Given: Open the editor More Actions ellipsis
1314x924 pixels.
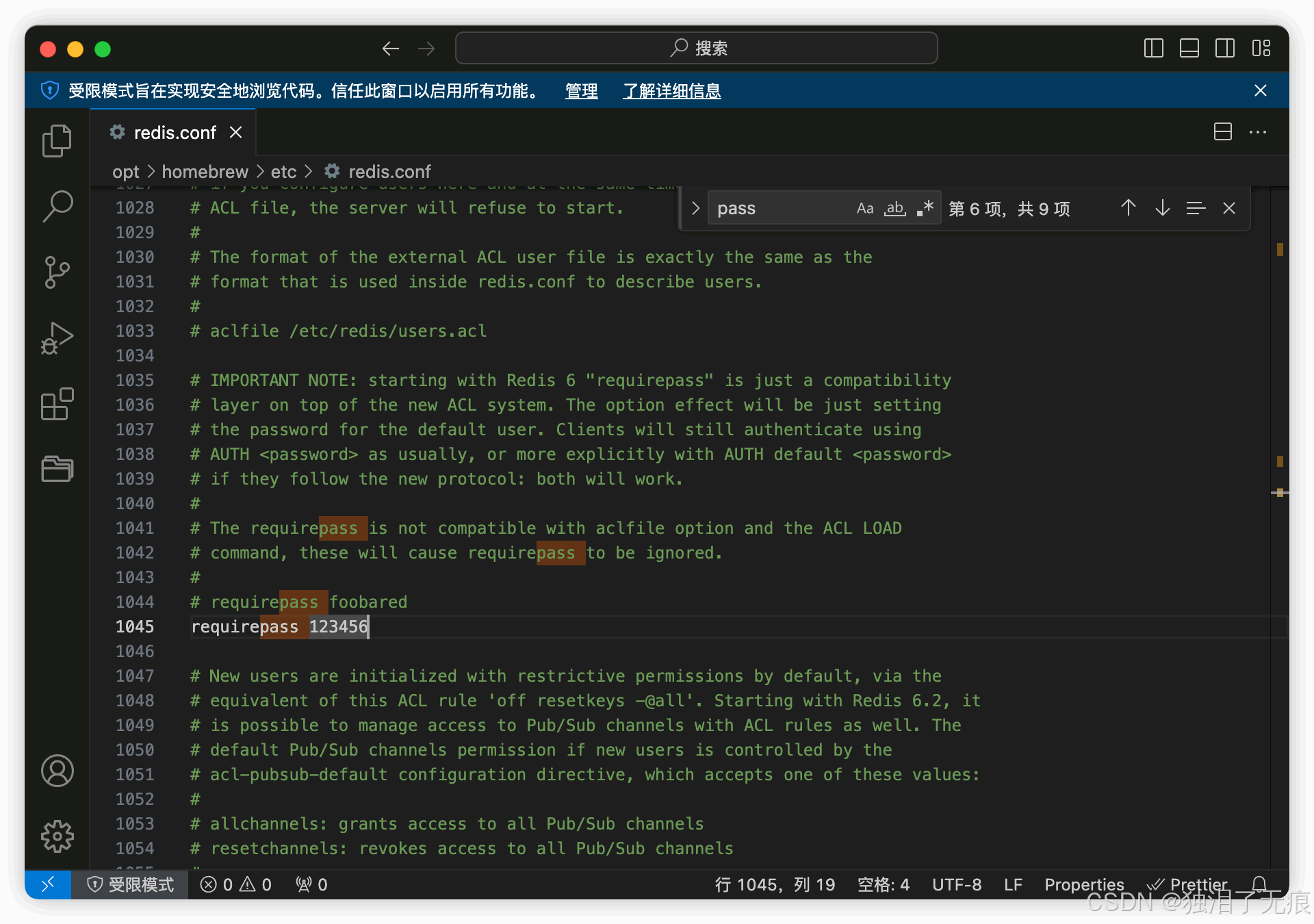Looking at the screenshot, I should 1258,132.
